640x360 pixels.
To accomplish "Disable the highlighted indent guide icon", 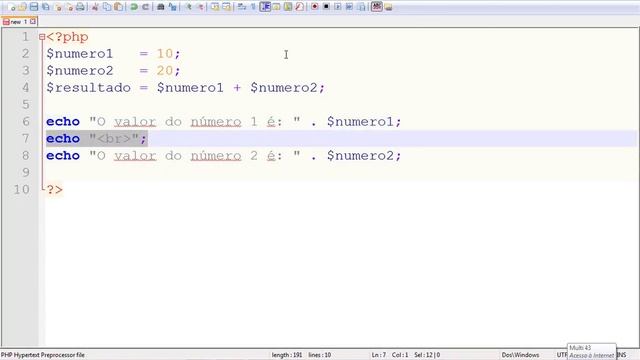I will click(x=265, y=7).
